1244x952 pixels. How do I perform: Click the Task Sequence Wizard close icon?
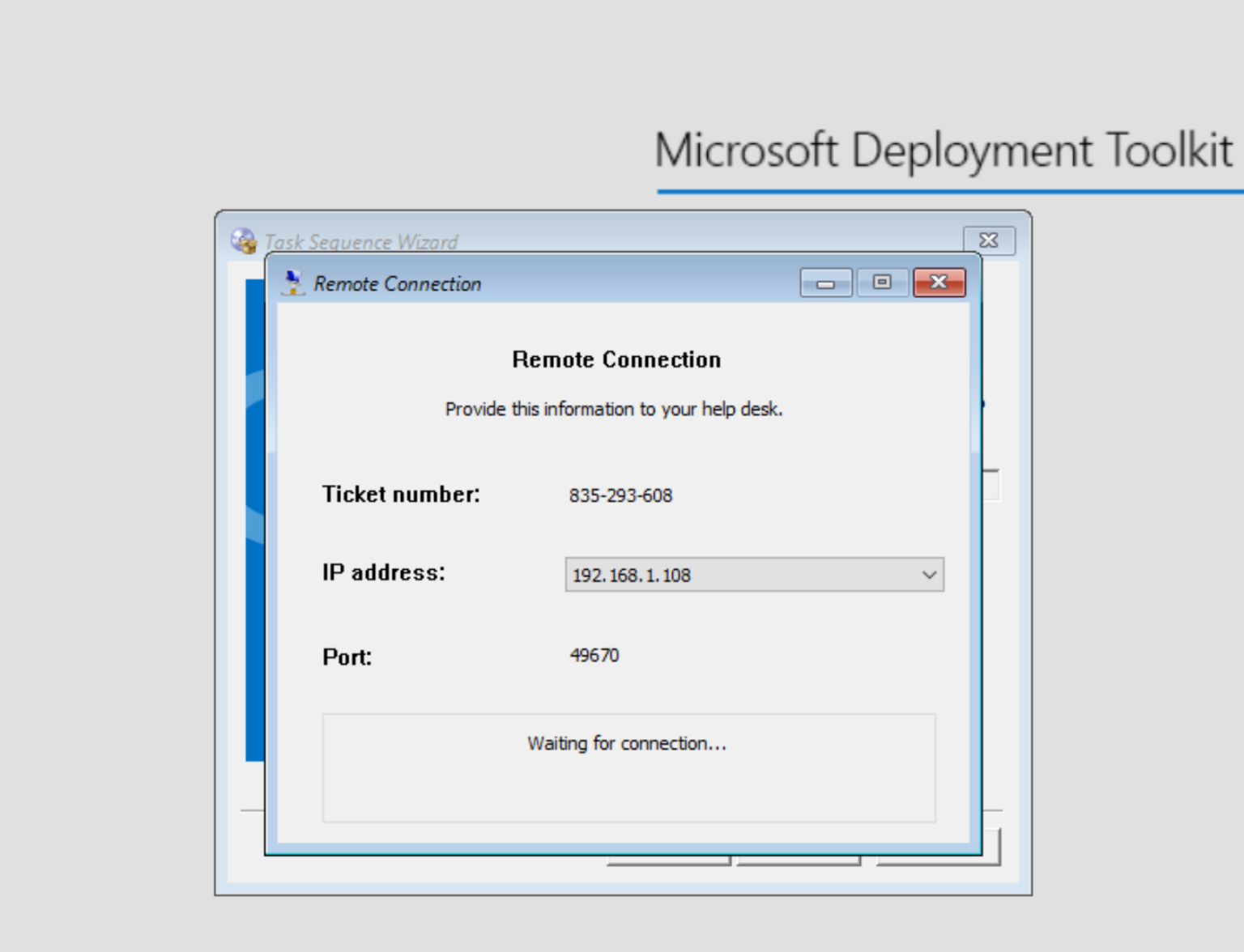pos(989,240)
